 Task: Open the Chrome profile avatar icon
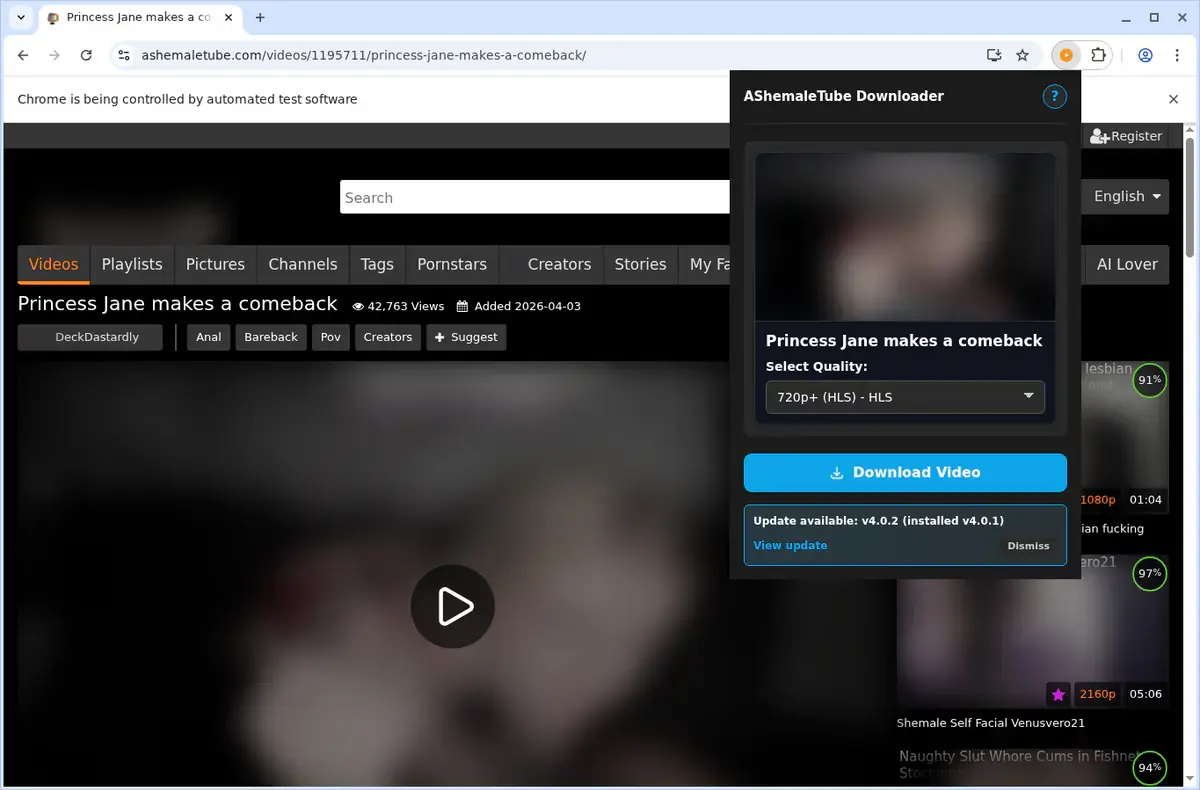coord(1145,55)
